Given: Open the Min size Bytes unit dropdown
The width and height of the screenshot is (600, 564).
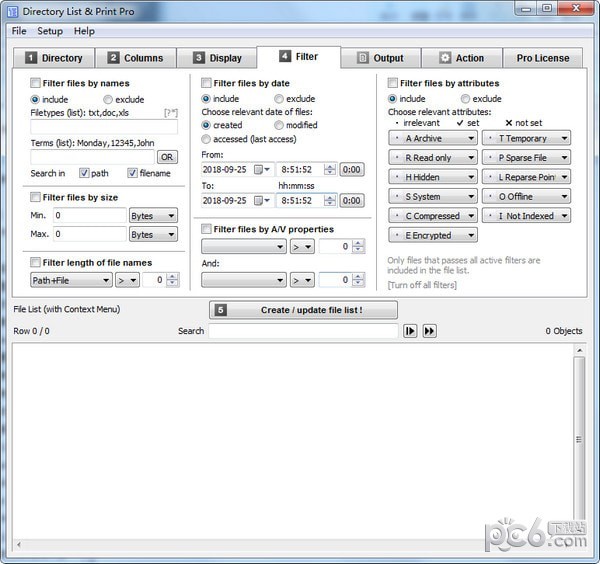Looking at the screenshot, I should (x=153, y=216).
